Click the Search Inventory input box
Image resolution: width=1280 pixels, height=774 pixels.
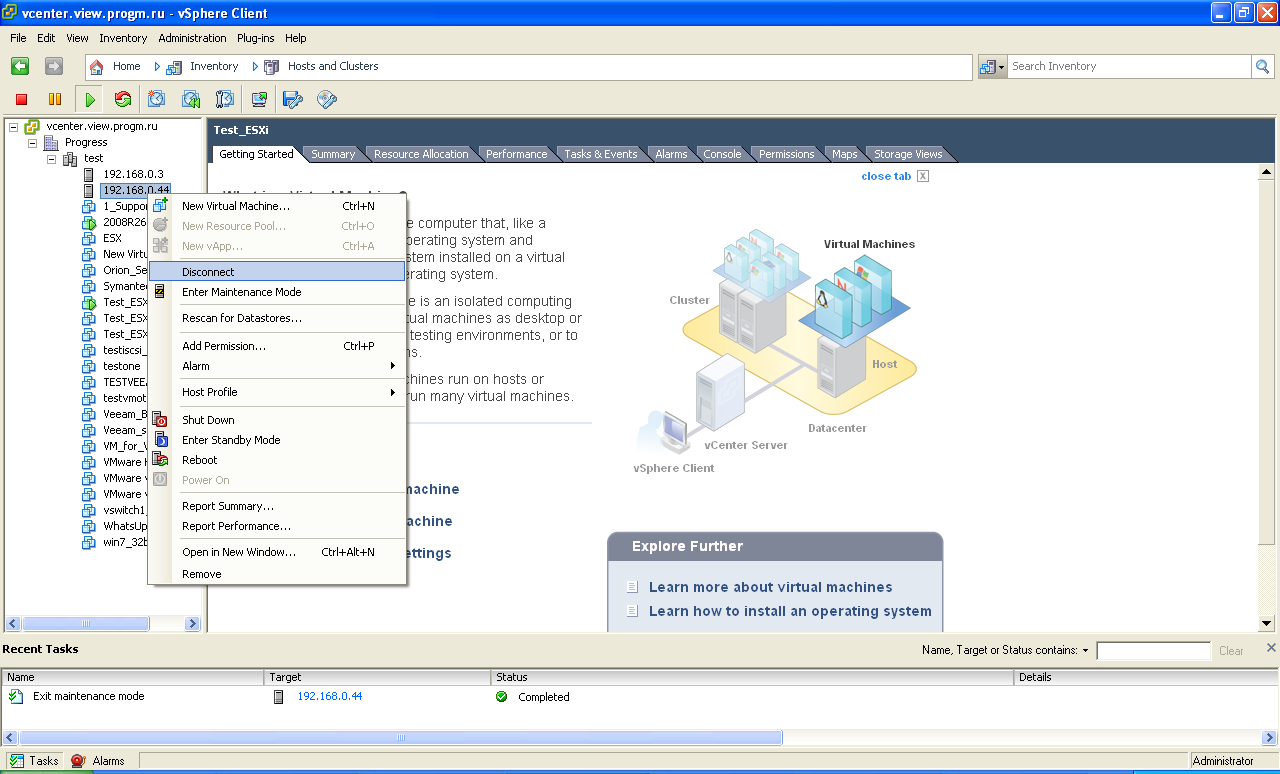1129,66
